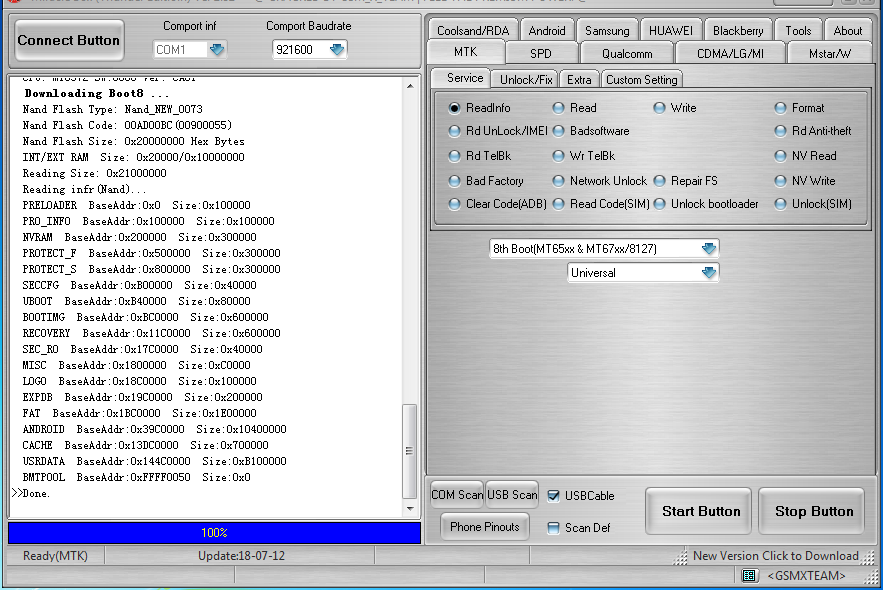The width and height of the screenshot is (883, 590).
Task: Select the Blackberry tab
Action: point(738,30)
